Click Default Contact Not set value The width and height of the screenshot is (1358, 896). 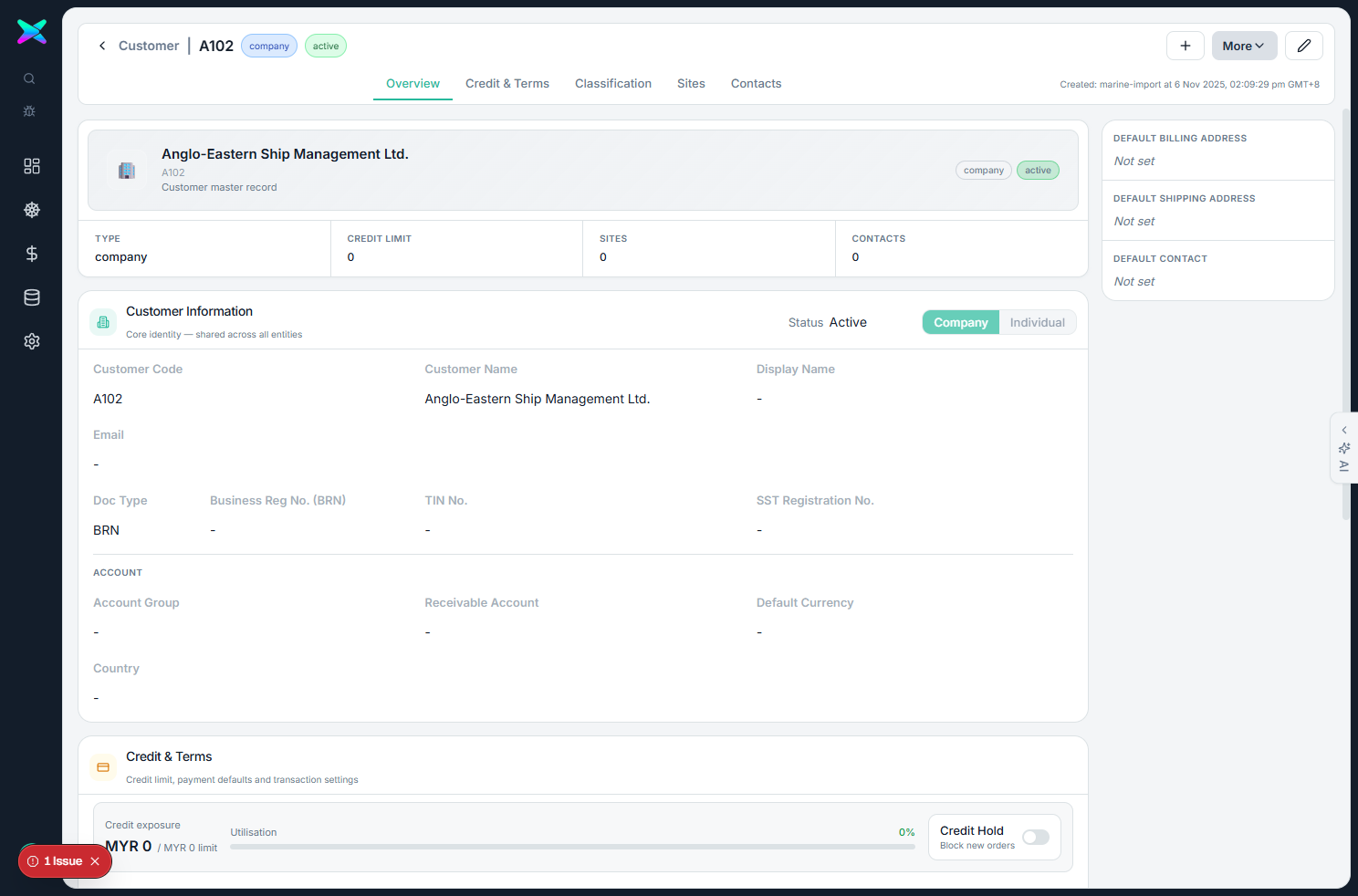[x=1134, y=281]
